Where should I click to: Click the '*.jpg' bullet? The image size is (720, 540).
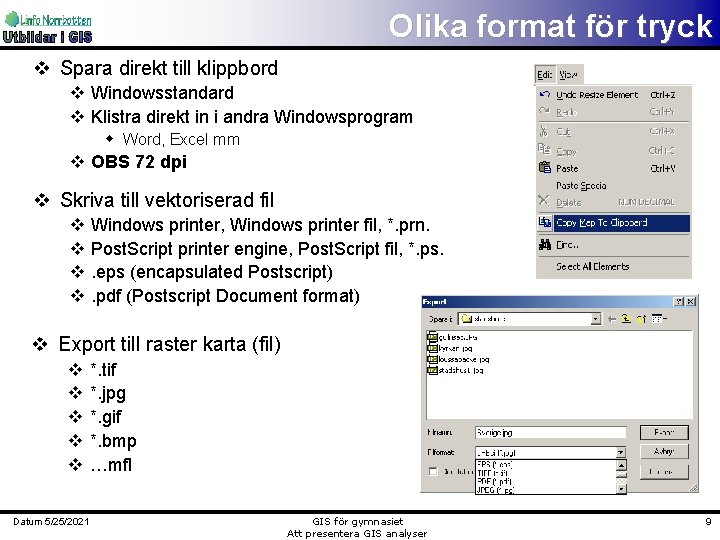pos(108,394)
